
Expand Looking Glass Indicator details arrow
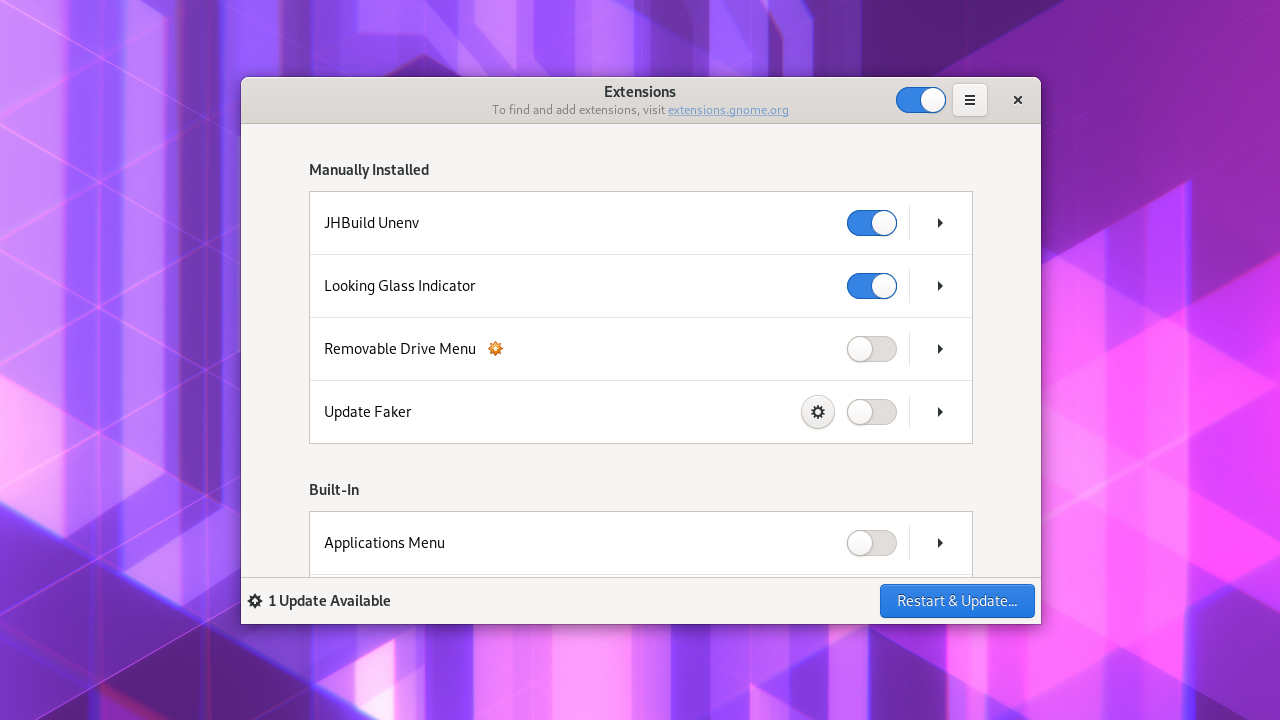(940, 286)
